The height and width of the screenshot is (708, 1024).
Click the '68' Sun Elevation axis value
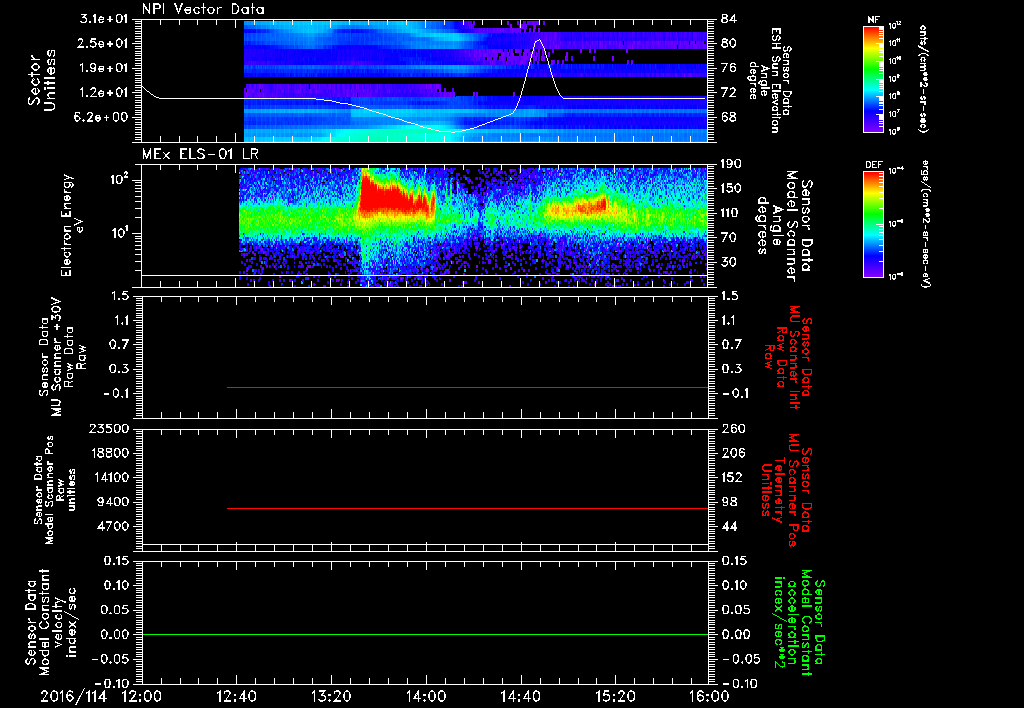click(x=729, y=118)
